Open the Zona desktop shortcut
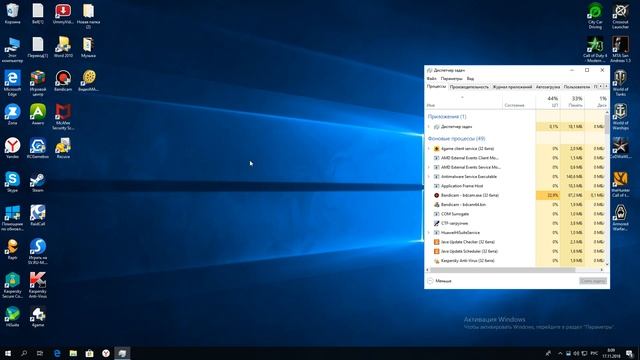640x360 pixels. click(x=12, y=114)
